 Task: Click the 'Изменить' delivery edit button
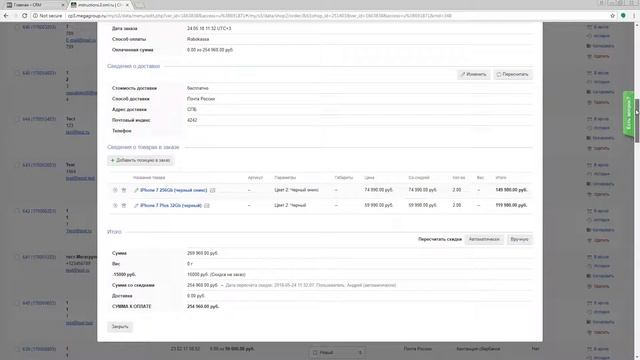click(x=473, y=74)
